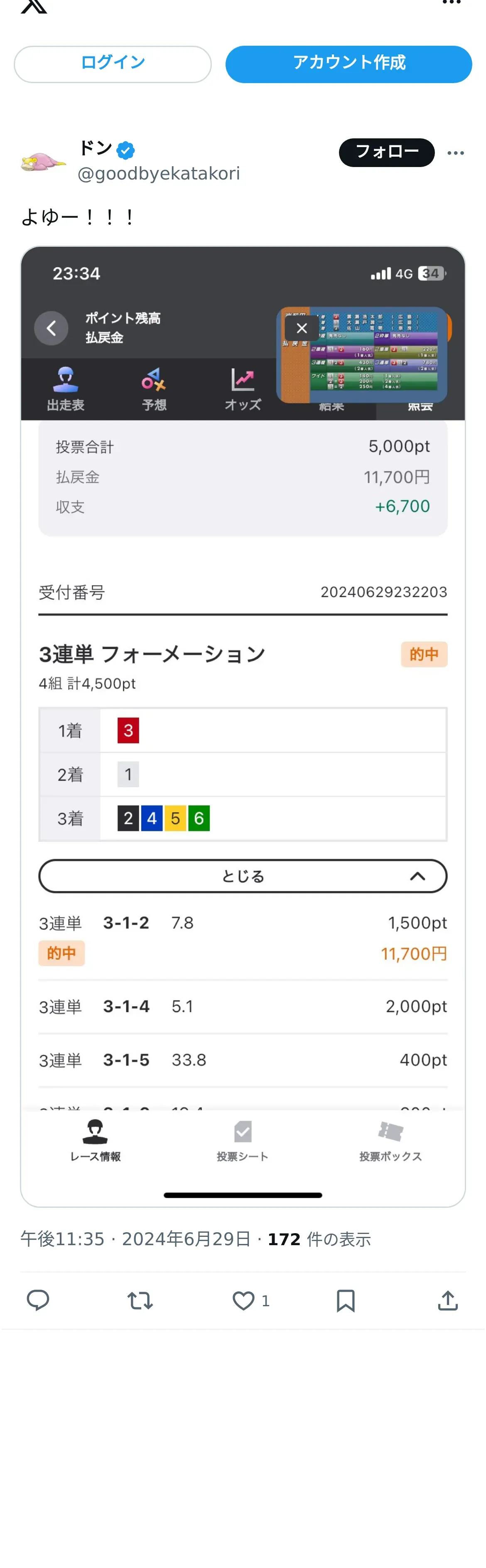Open the top more options menu
486x1568 pixels.
pyautogui.click(x=451, y=3)
